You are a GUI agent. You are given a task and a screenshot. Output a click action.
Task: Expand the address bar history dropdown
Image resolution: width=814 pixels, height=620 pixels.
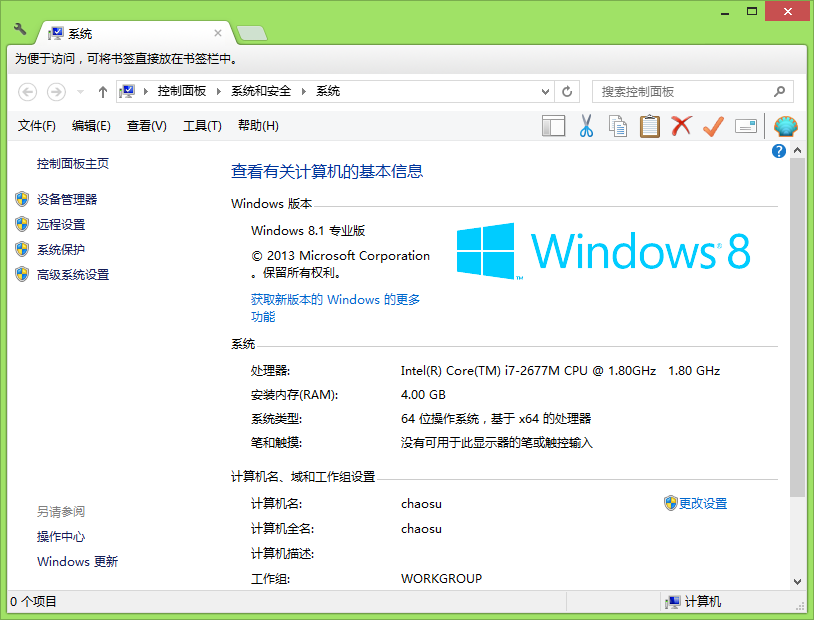pos(545,91)
